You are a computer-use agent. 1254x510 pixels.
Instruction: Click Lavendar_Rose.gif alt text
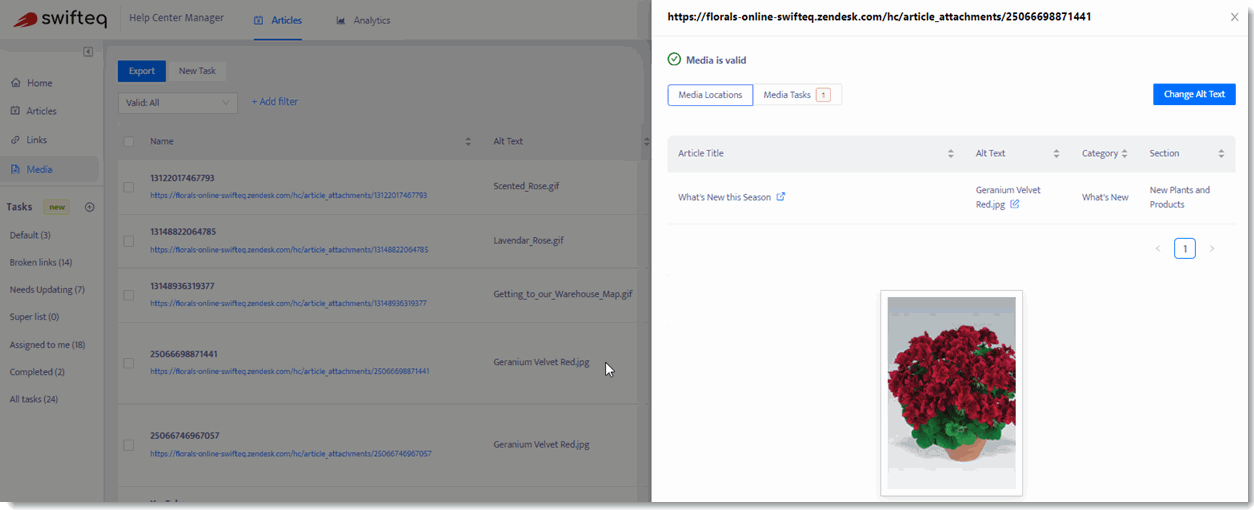point(529,241)
